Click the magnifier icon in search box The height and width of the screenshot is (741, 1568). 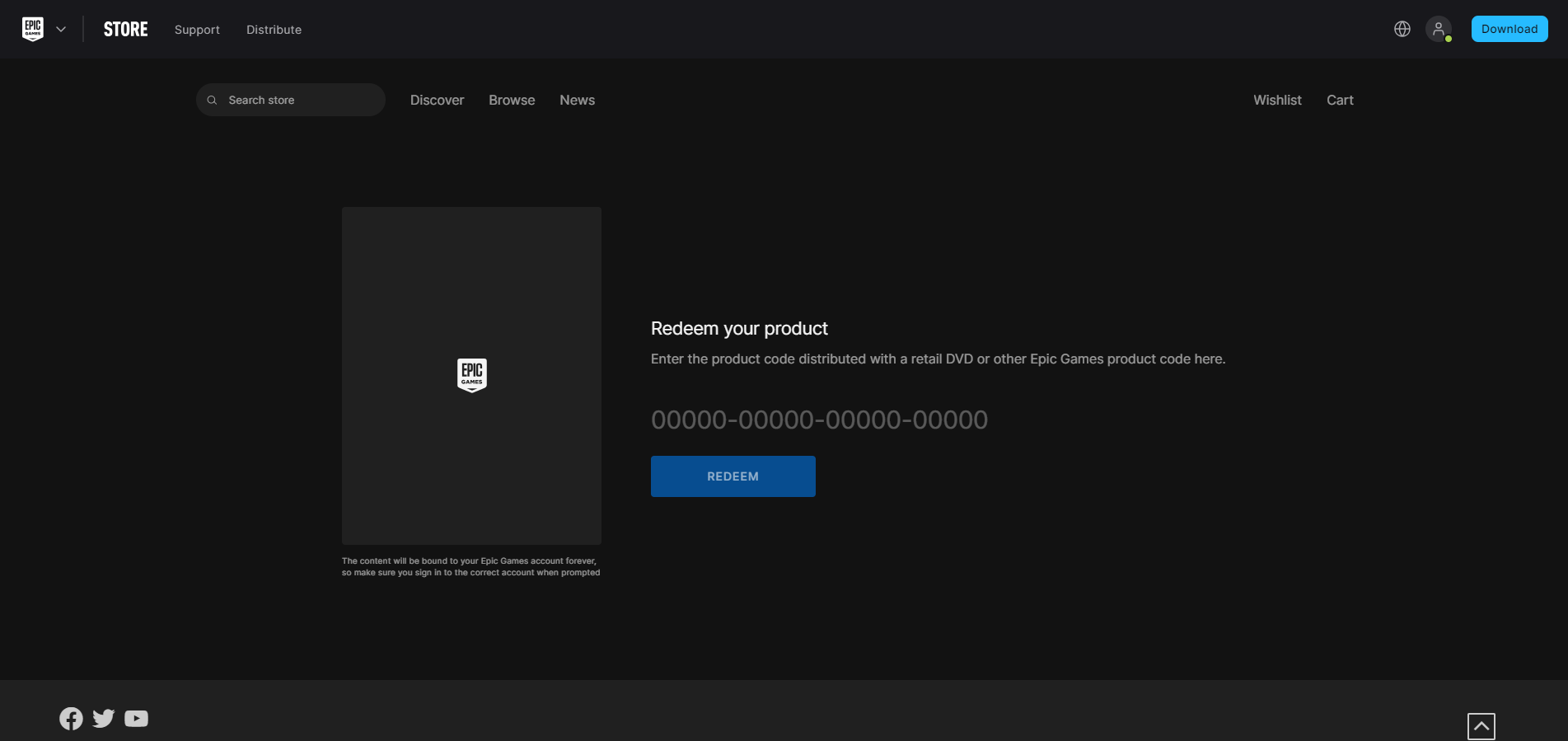pos(212,100)
